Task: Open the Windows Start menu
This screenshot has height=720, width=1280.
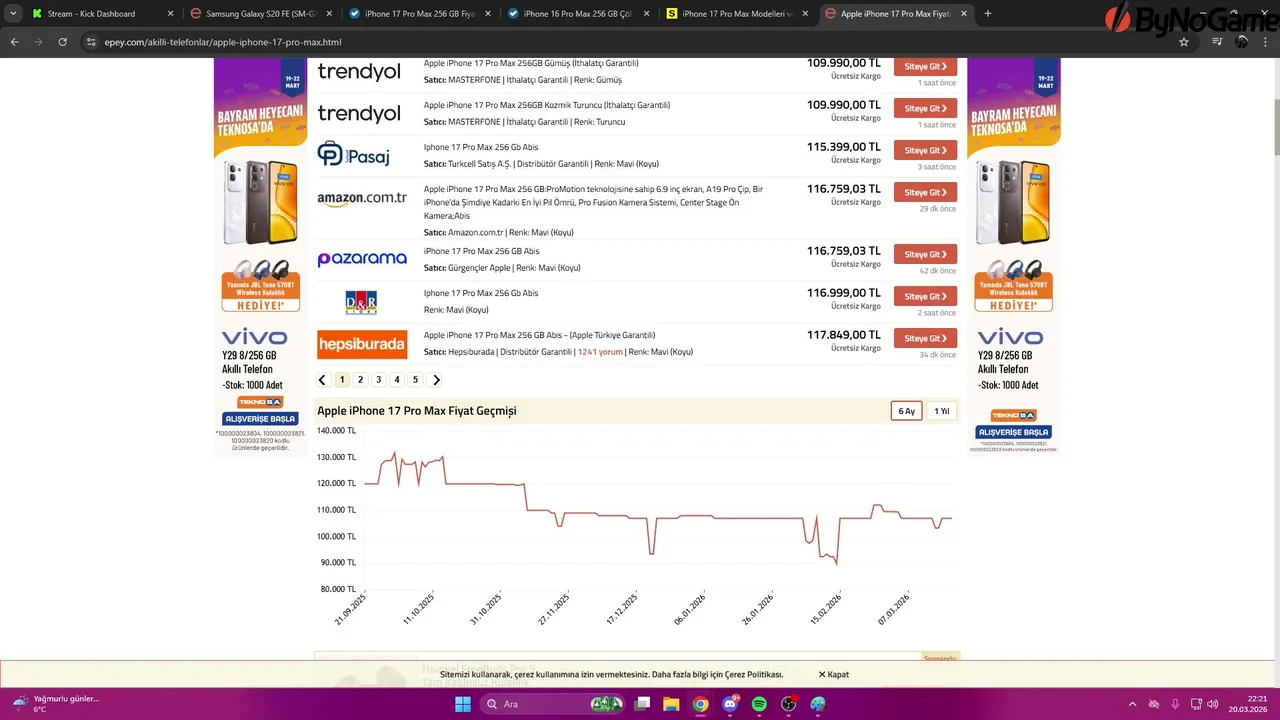Action: click(463, 704)
